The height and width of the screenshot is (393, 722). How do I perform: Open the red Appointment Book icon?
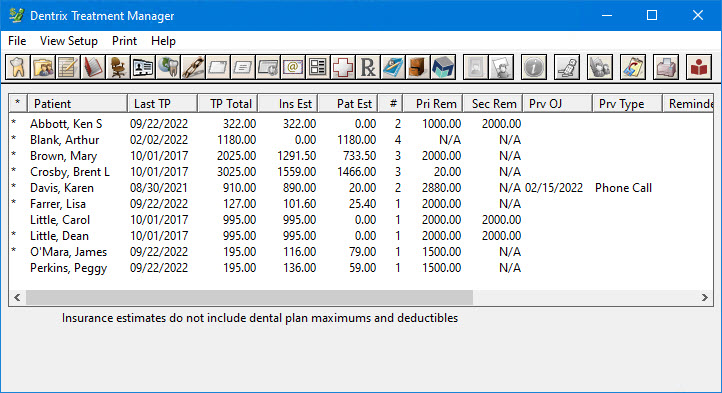(93, 68)
